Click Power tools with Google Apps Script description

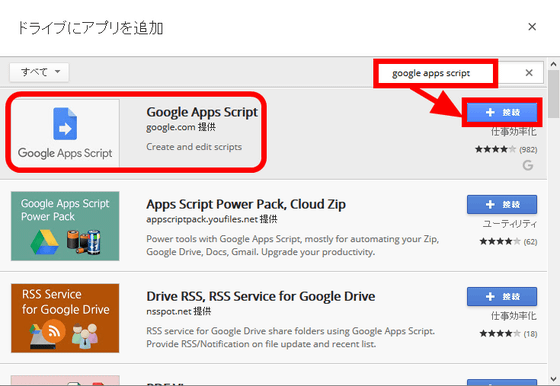293,245
